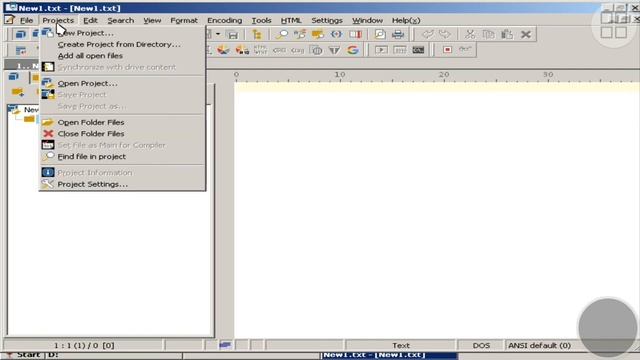Click the small blue status bar icon
The image size is (640, 360).
pyautogui.click(x=225, y=345)
